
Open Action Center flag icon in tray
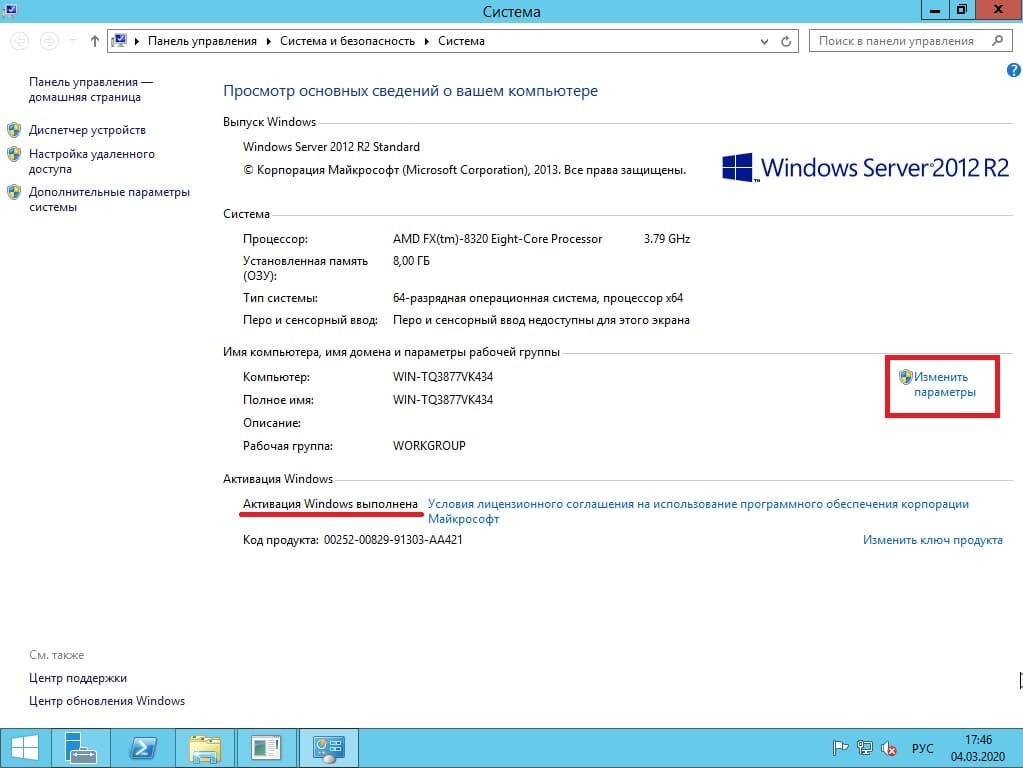840,748
